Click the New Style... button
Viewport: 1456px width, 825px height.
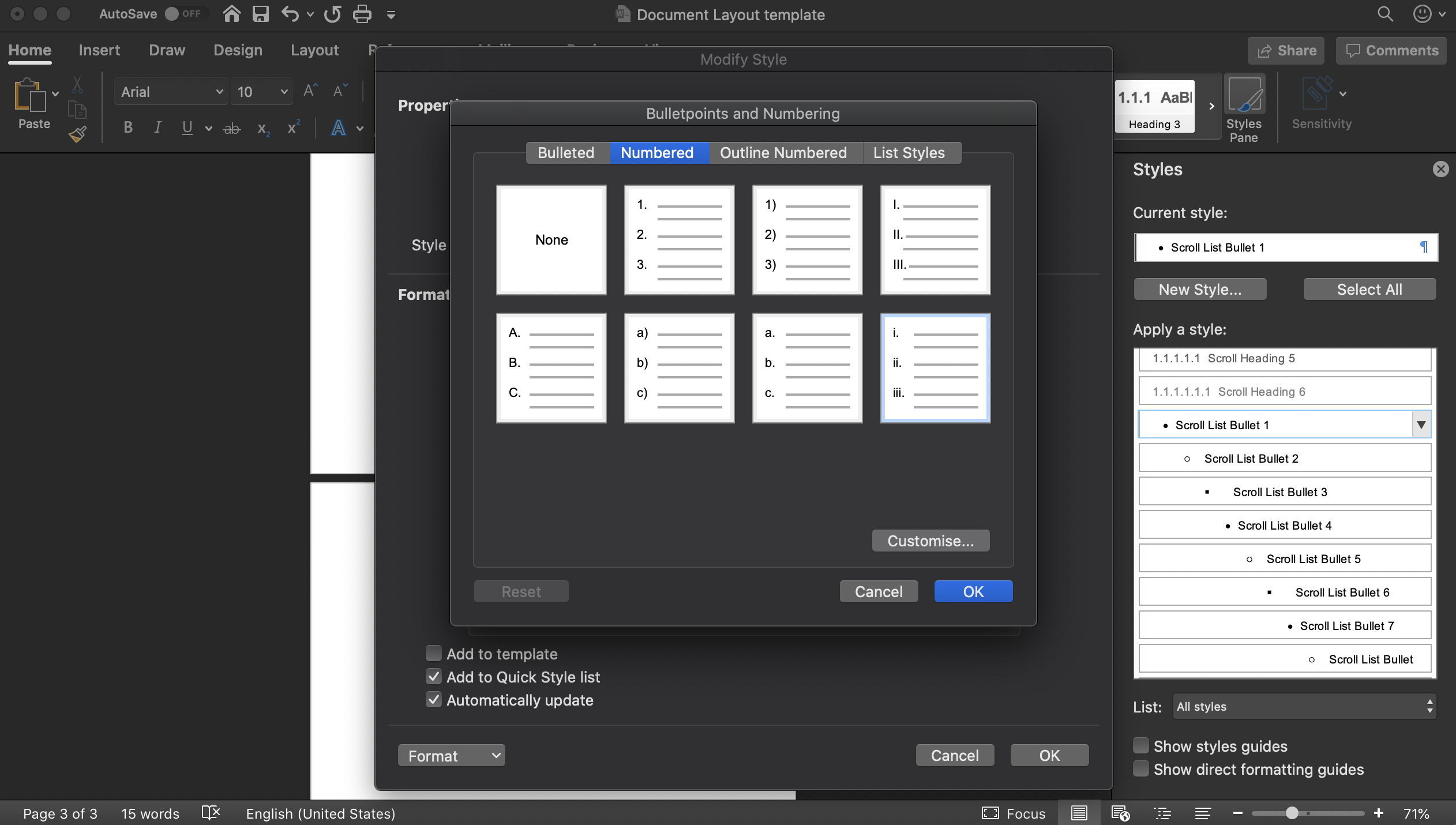click(1200, 289)
